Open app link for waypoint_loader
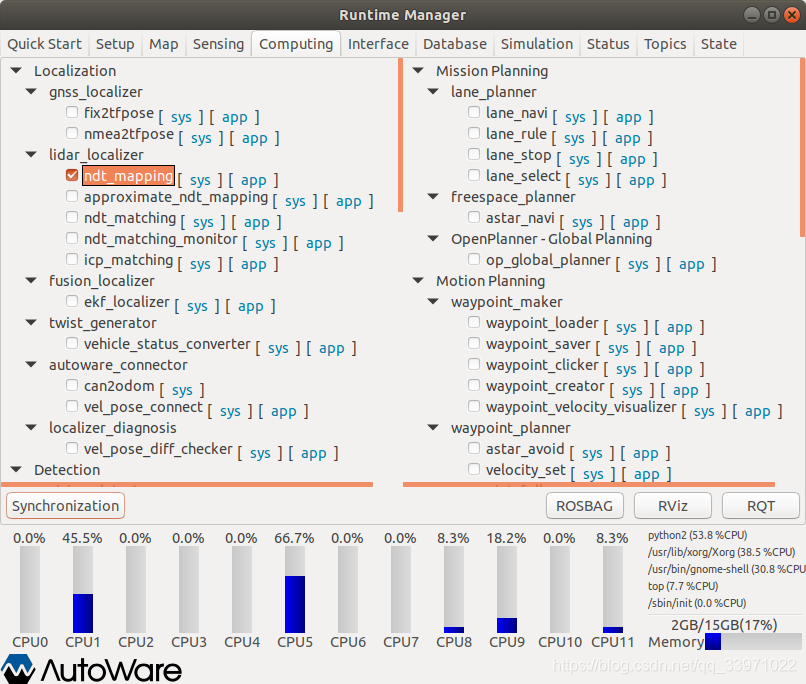 pos(680,327)
